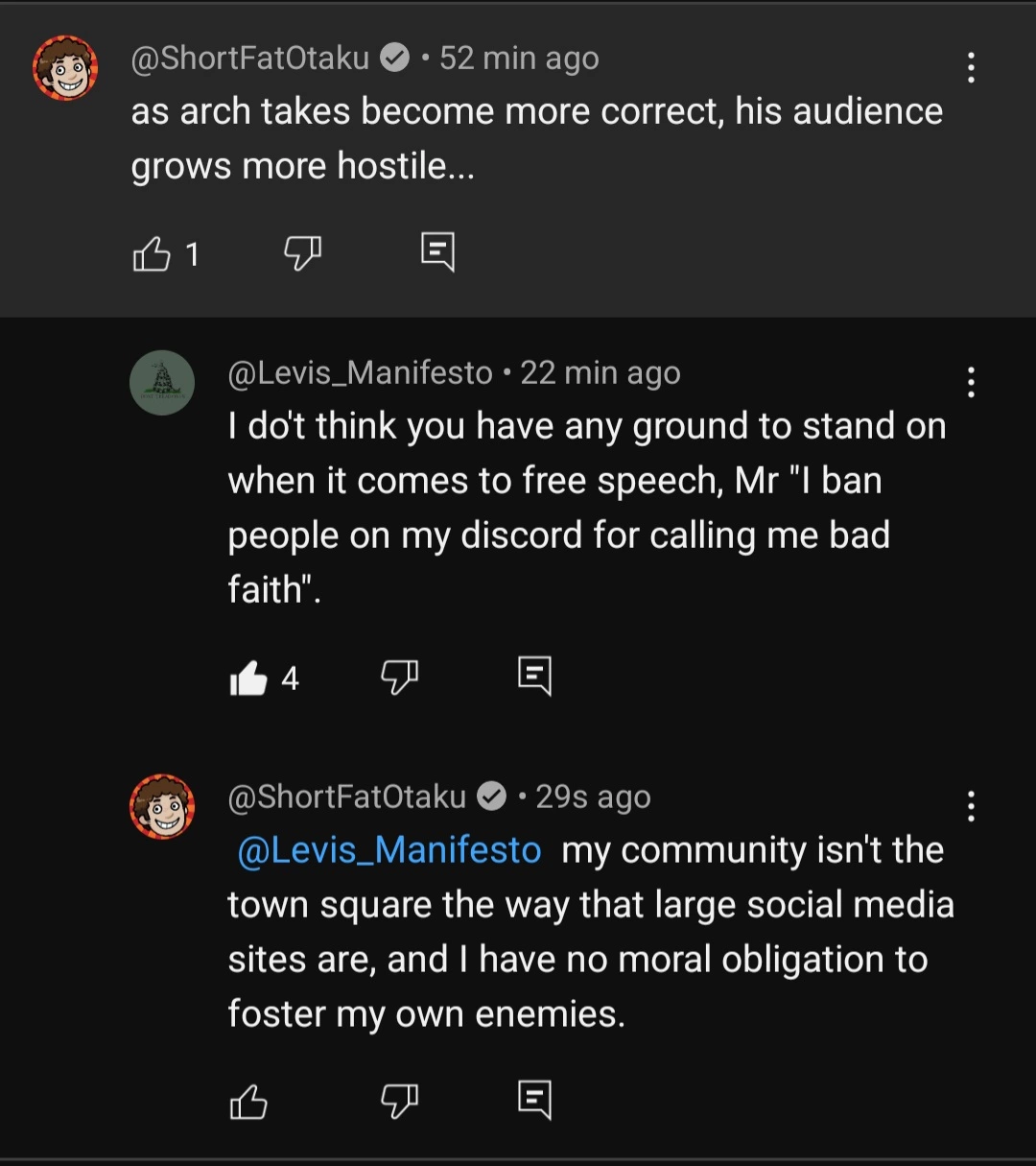Open ShortFatOtaku's avatar on top comment
This screenshot has width=1036, height=1166.
[x=65, y=68]
